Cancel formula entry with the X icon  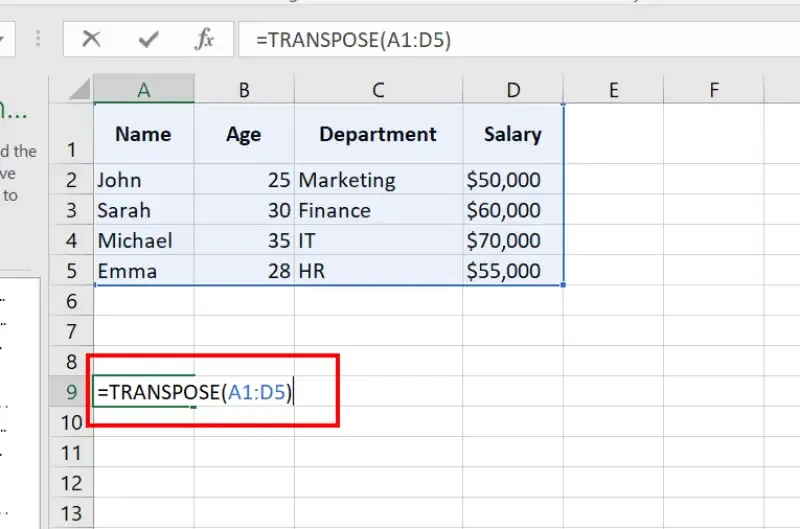point(91,39)
